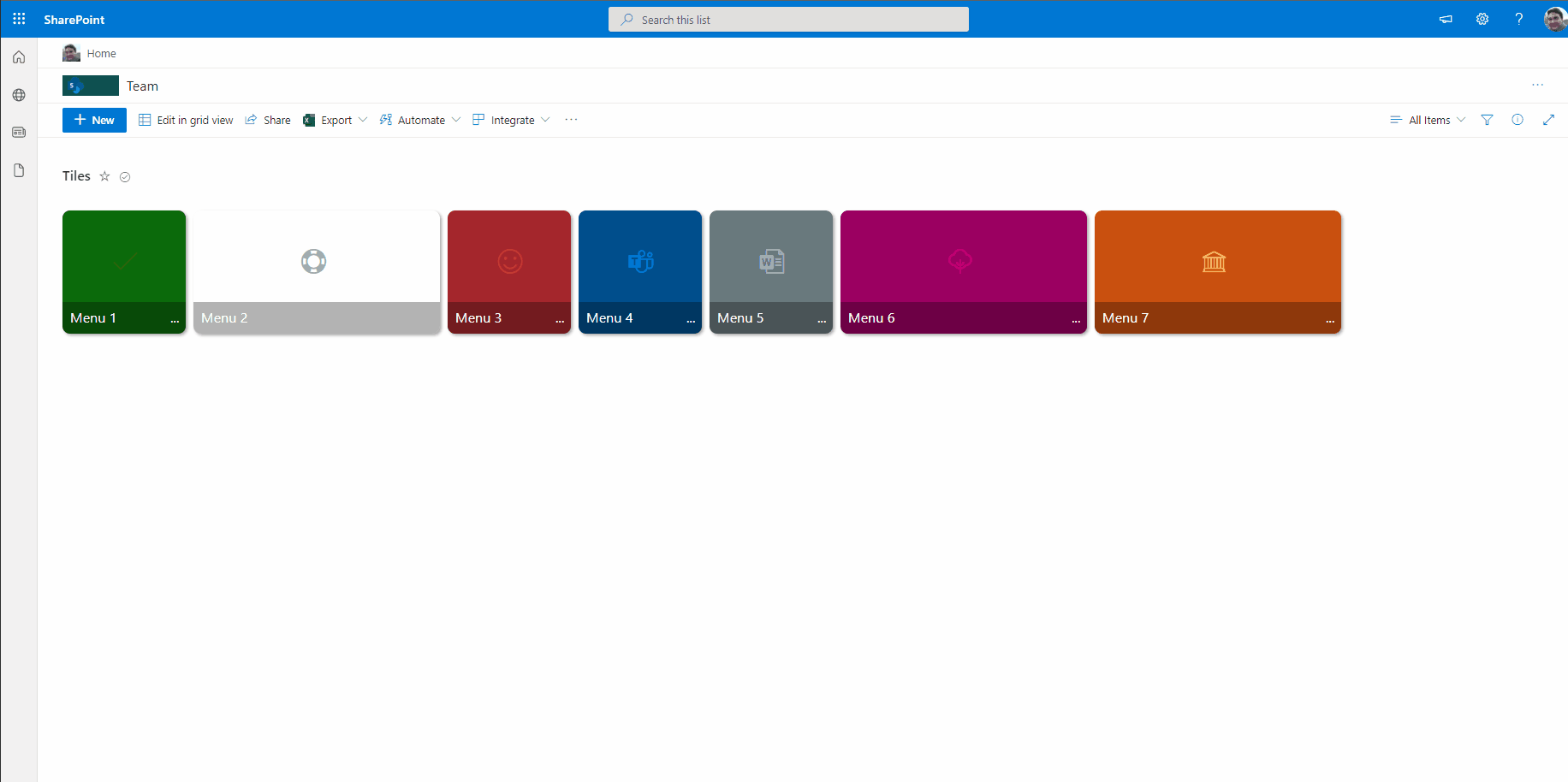Open the ellipsis menu on Menu 5 tile
This screenshot has height=782, width=1568.
[x=822, y=319]
